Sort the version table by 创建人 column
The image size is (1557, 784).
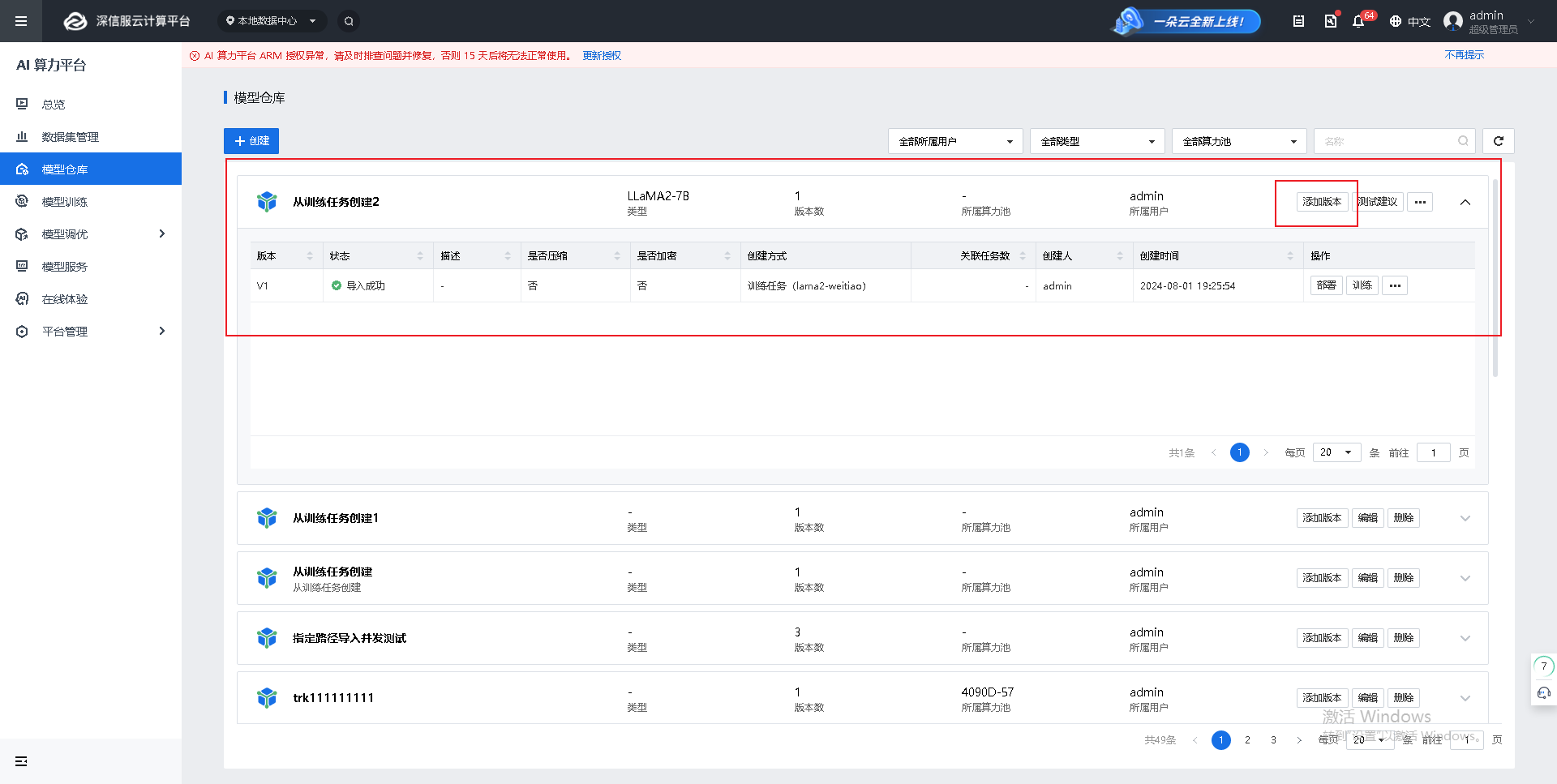coord(1120,255)
